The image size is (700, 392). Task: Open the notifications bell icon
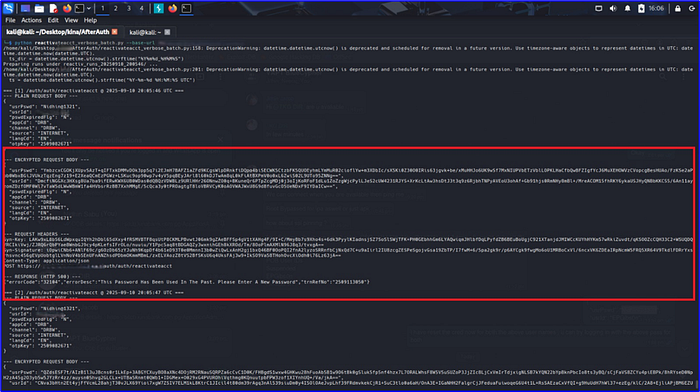point(627,8)
